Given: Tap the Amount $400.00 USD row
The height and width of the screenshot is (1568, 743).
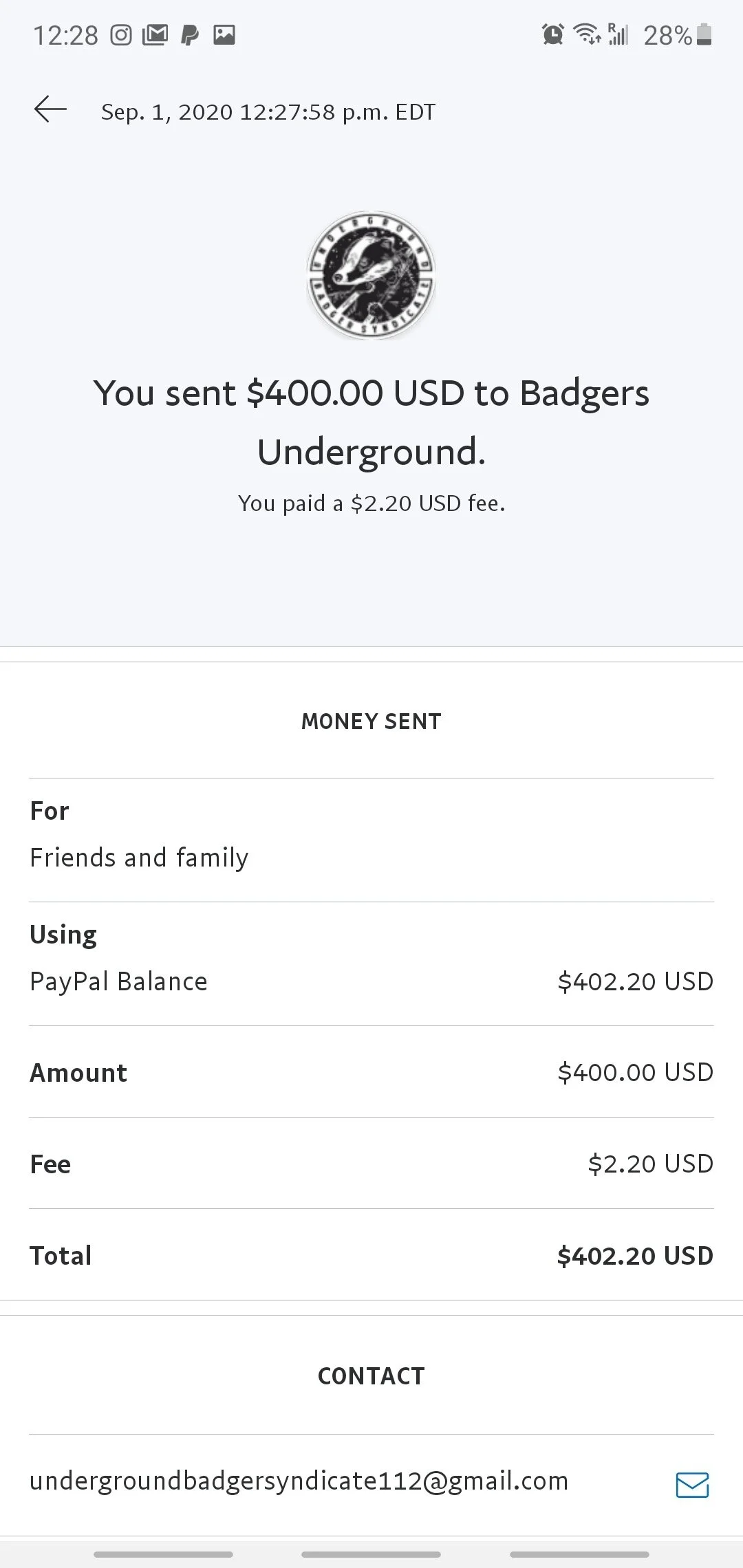Looking at the screenshot, I should [x=371, y=1072].
